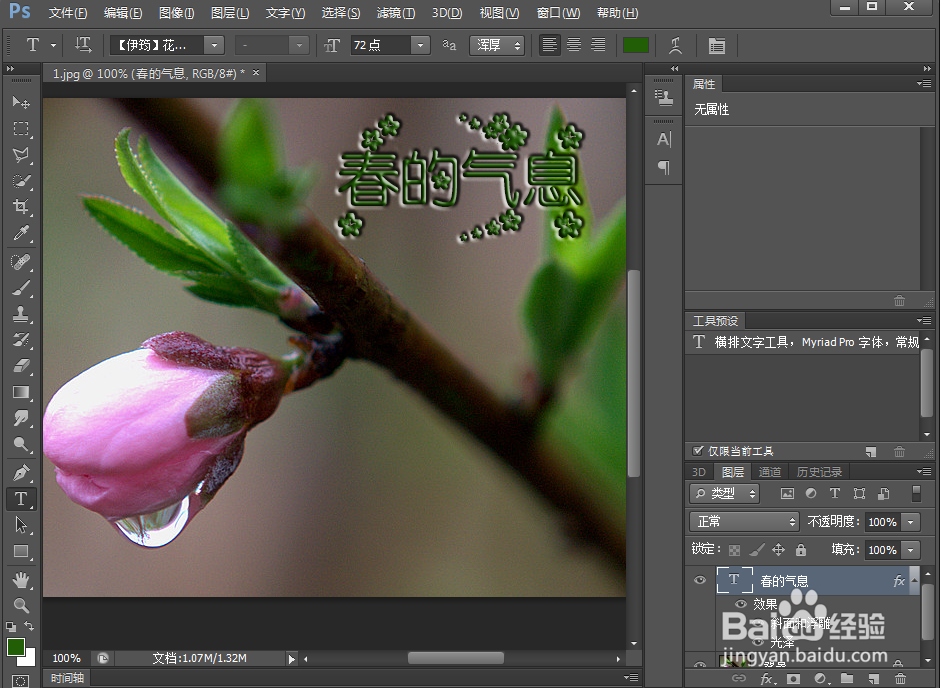Open the font family dropdown
940x688 pixels.
(213, 45)
